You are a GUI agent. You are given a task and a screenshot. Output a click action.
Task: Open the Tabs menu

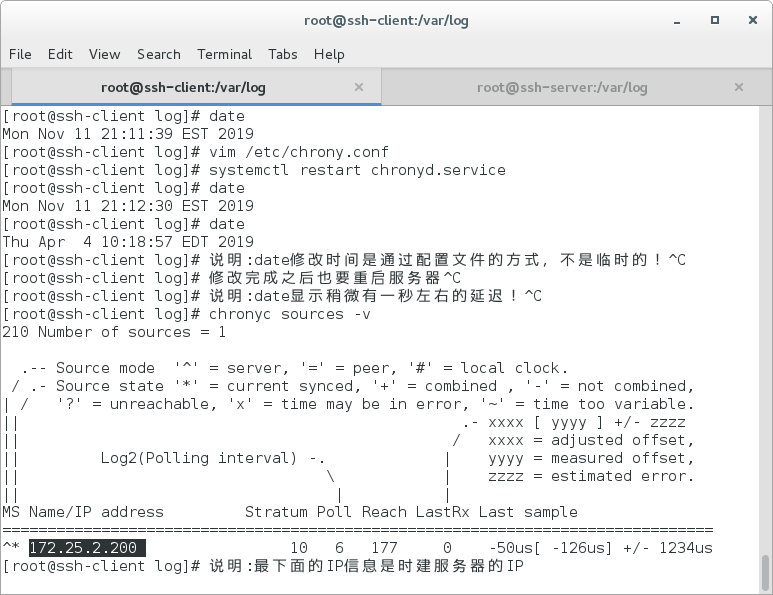click(x=282, y=54)
